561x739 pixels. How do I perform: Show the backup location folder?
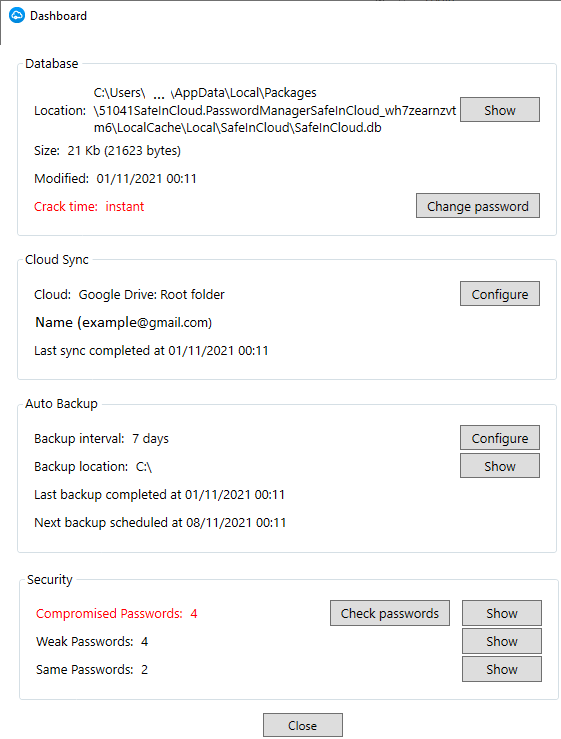point(500,466)
